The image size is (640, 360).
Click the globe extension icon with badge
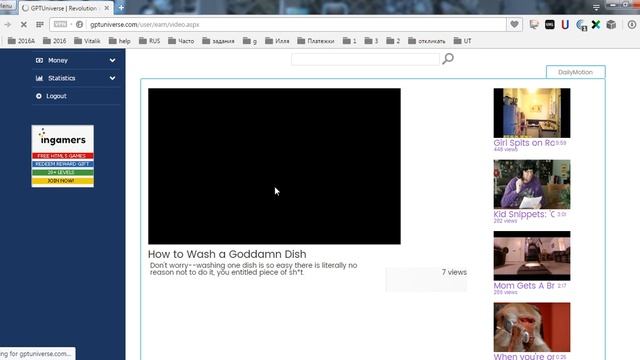click(x=581, y=25)
